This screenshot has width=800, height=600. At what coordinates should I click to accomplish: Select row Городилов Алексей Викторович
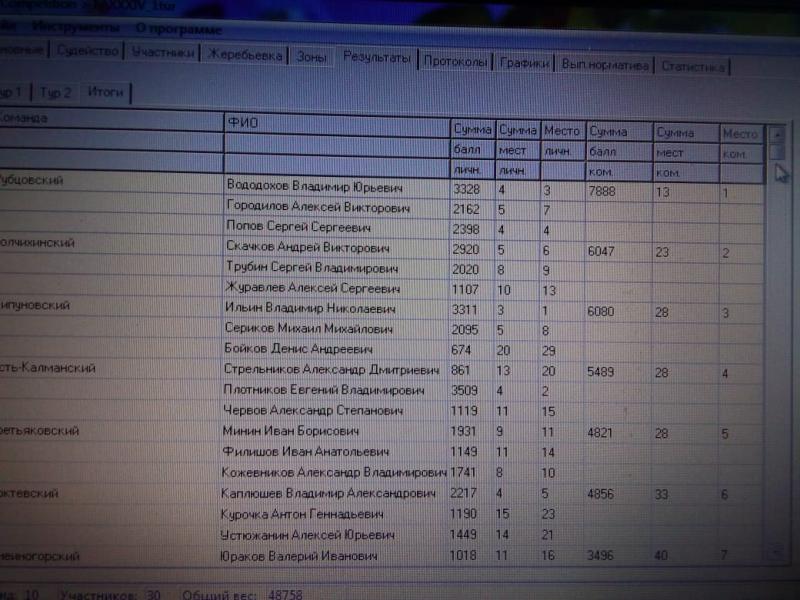[x=318, y=207]
